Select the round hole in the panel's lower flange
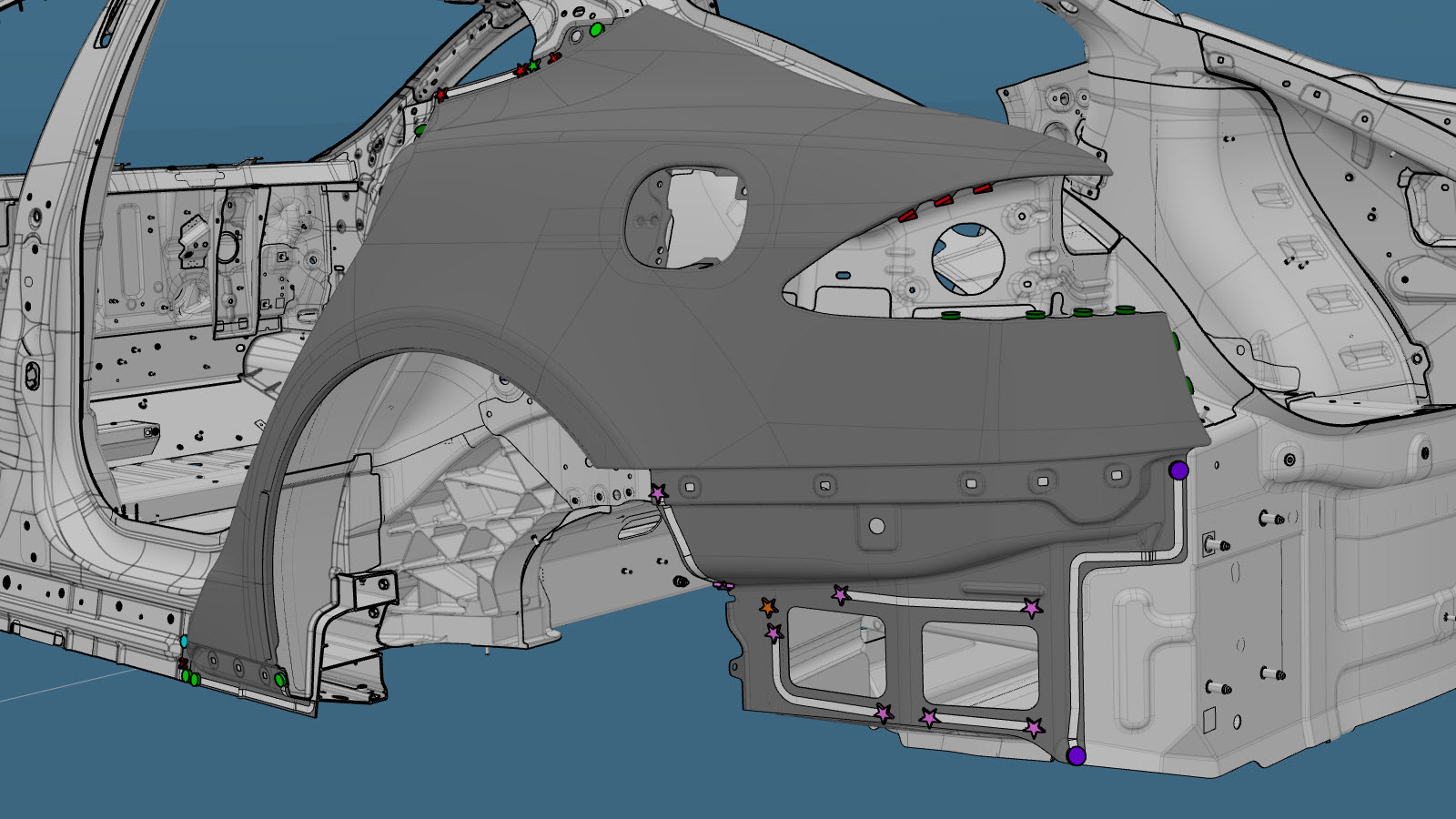This screenshot has height=819, width=1456. (x=876, y=526)
